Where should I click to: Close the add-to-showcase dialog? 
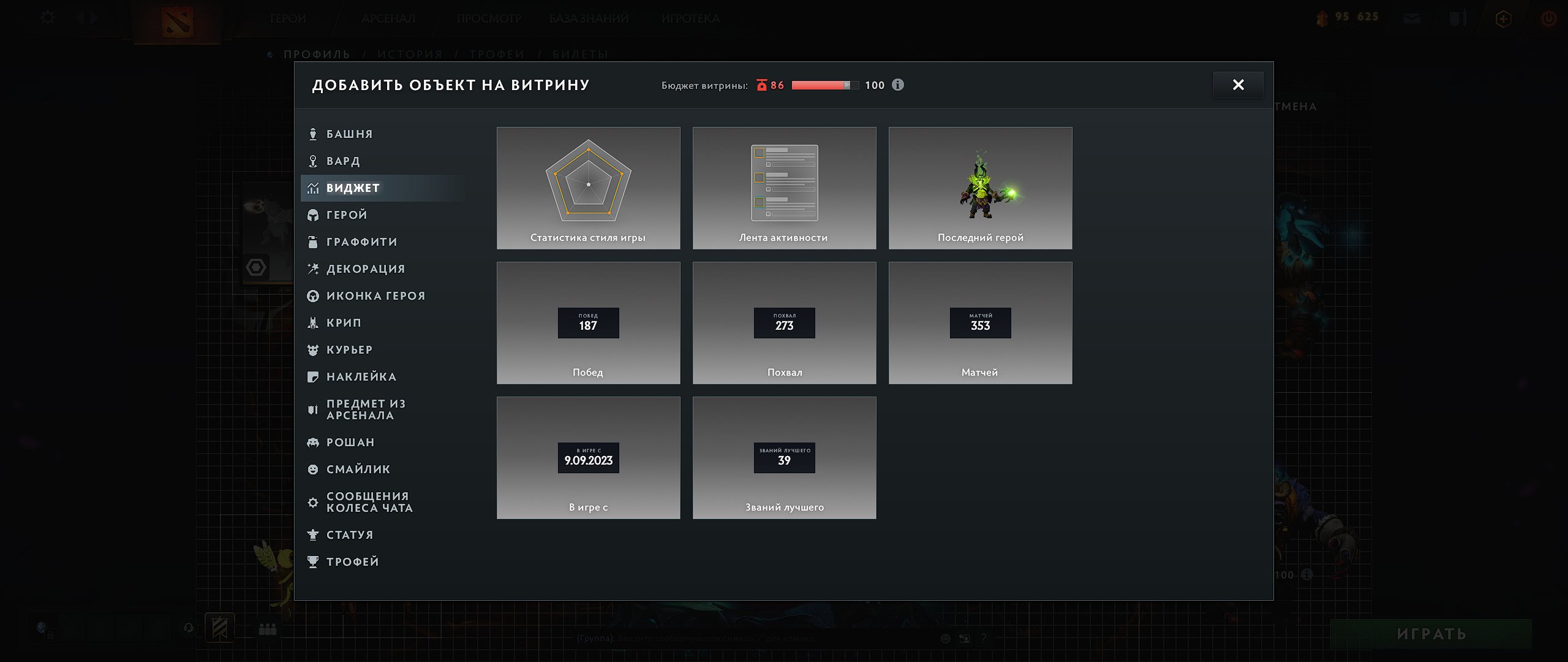(1238, 85)
